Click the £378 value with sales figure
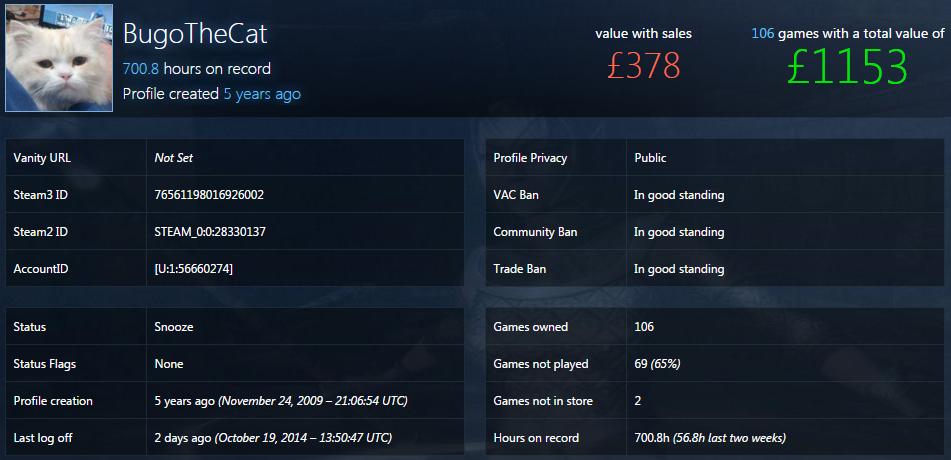The image size is (951, 460). (x=644, y=66)
